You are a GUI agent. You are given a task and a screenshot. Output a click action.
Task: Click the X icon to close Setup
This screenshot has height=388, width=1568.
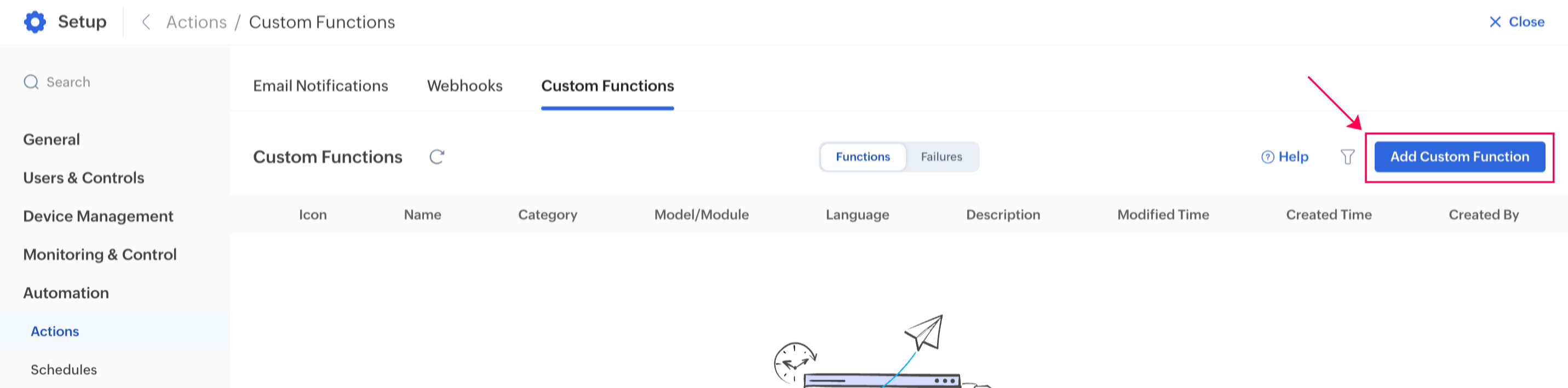(x=1495, y=22)
